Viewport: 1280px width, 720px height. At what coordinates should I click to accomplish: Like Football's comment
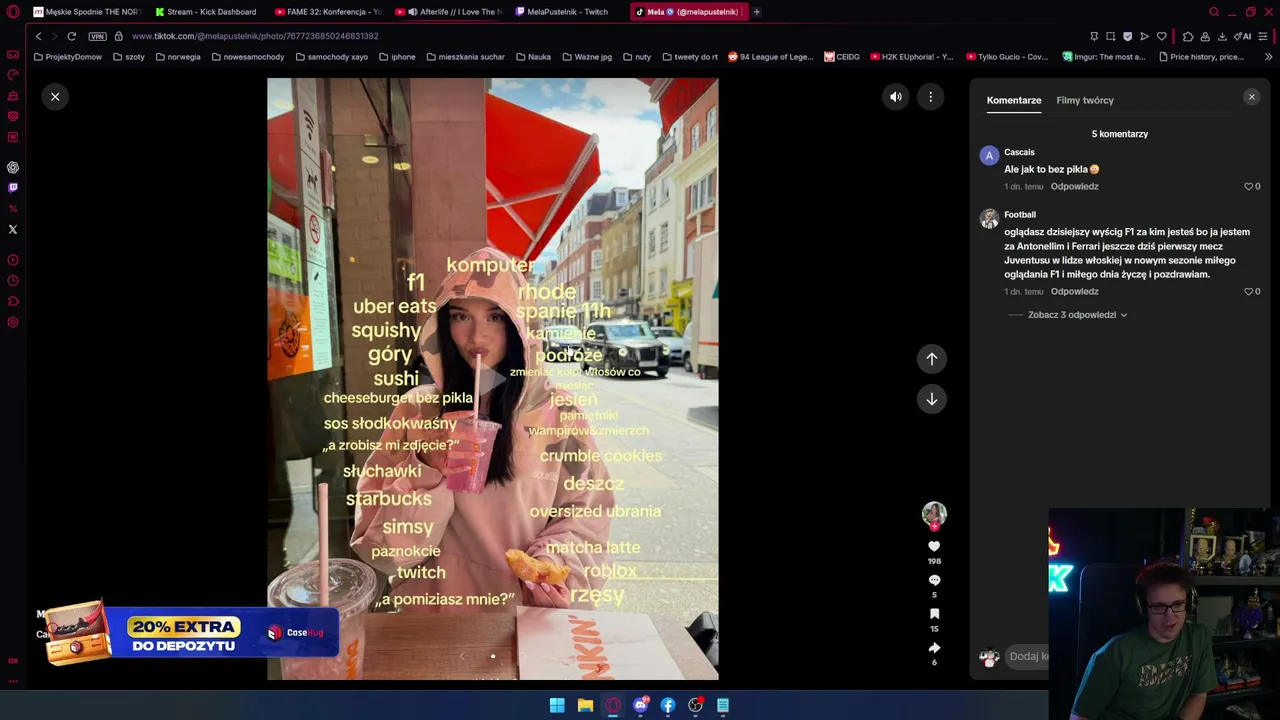tap(1248, 291)
